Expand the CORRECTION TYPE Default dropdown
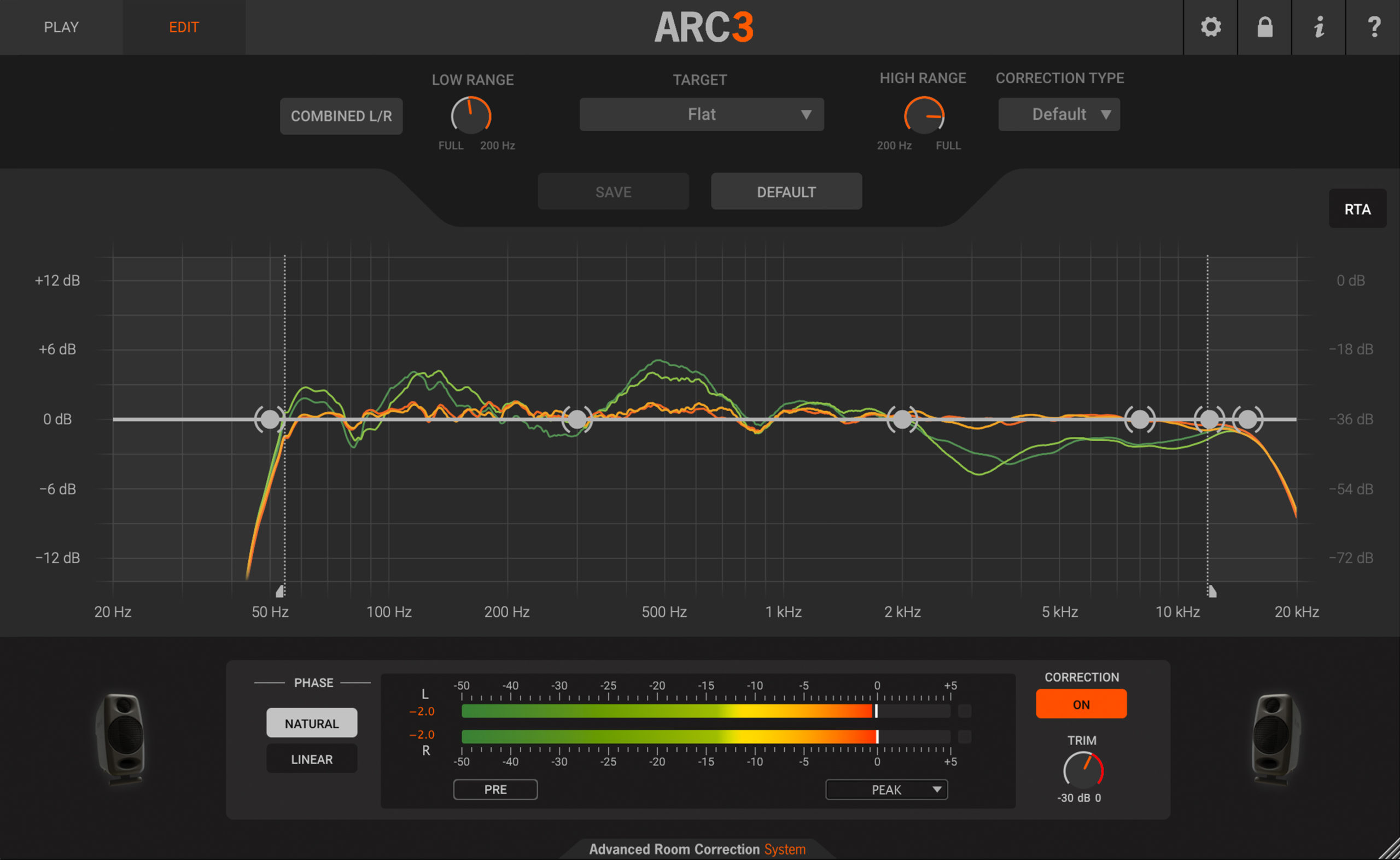 [x=1059, y=114]
